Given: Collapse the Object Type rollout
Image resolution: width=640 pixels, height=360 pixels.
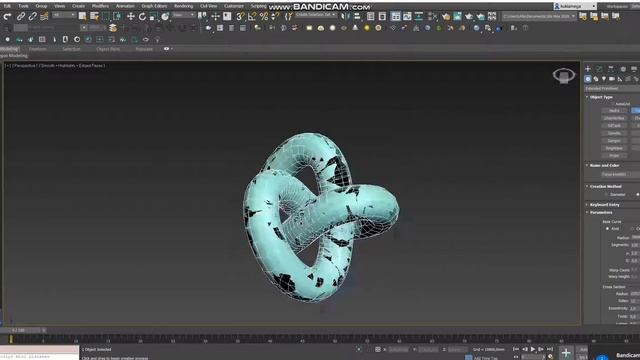Looking at the screenshot, I should pyautogui.click(x=601, y=97).
